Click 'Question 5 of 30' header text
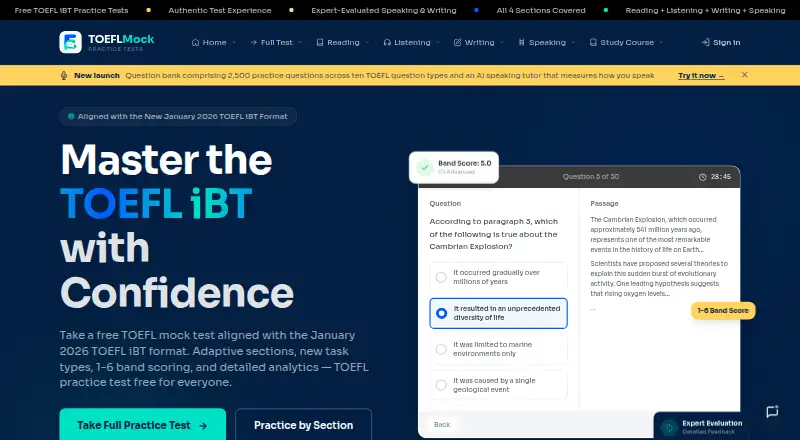Image resolution: width=800 pixels, height=440 pixels. 590,177
